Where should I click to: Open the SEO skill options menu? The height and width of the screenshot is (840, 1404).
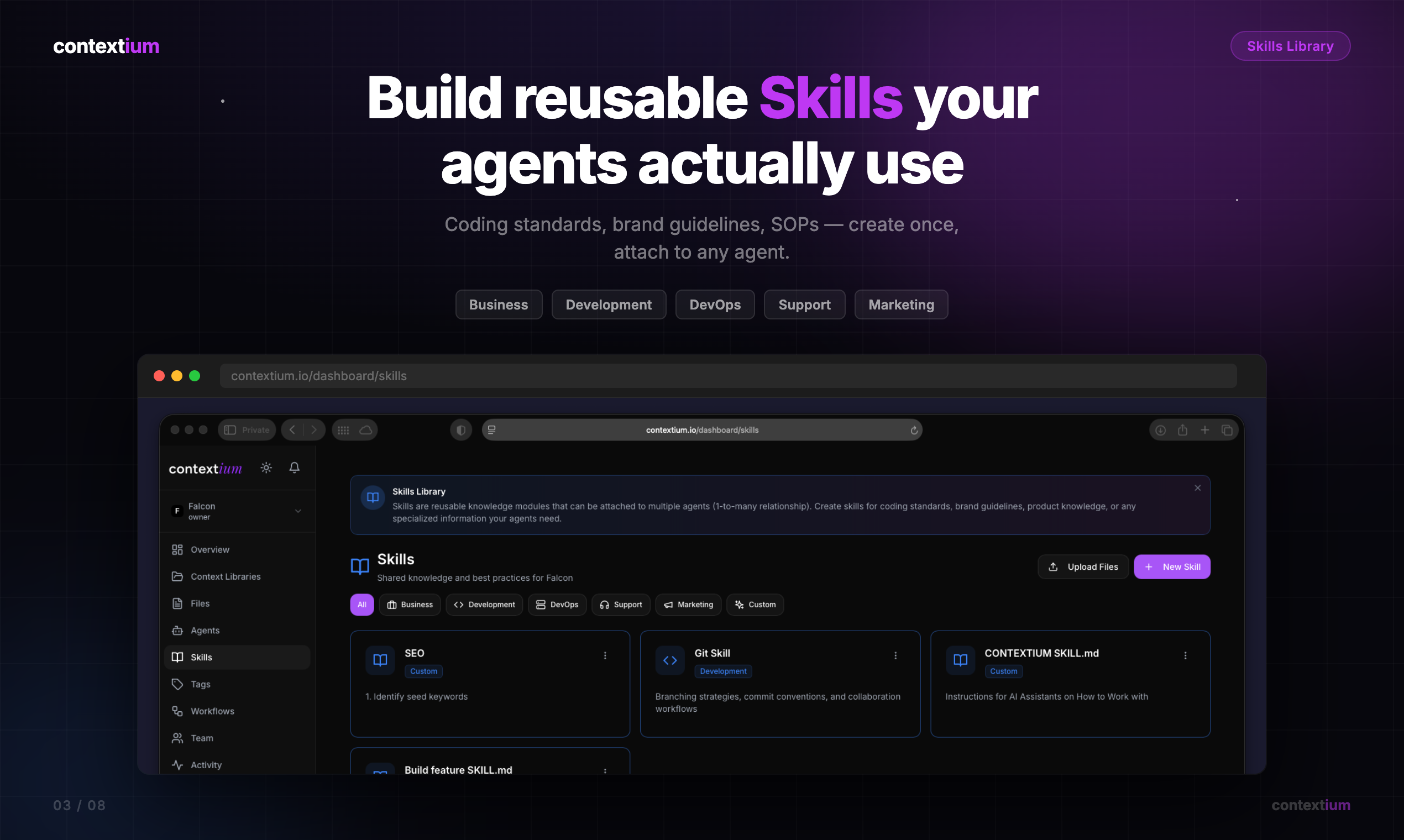(605, 655)
